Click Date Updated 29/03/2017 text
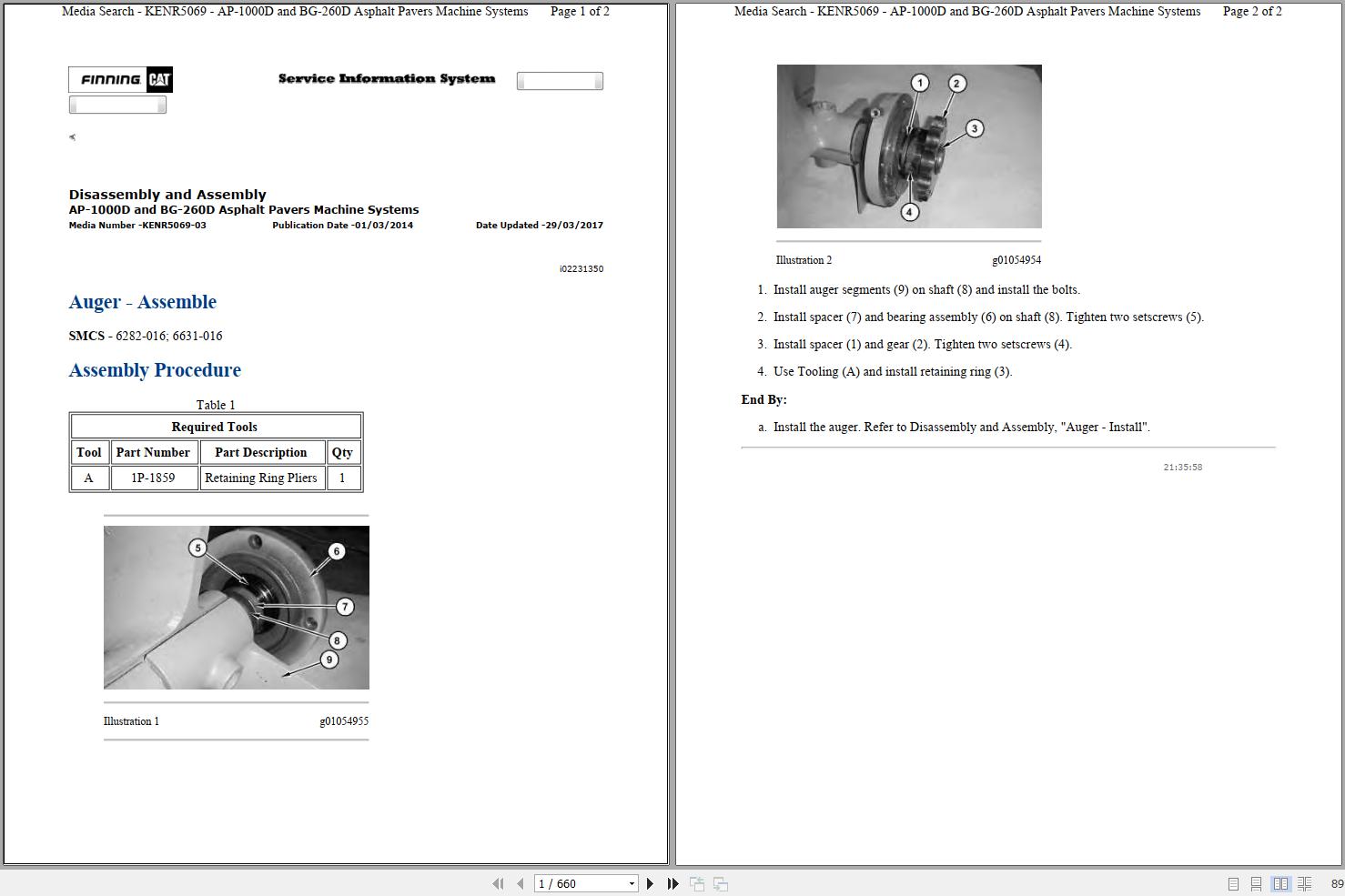 [540, 225]
